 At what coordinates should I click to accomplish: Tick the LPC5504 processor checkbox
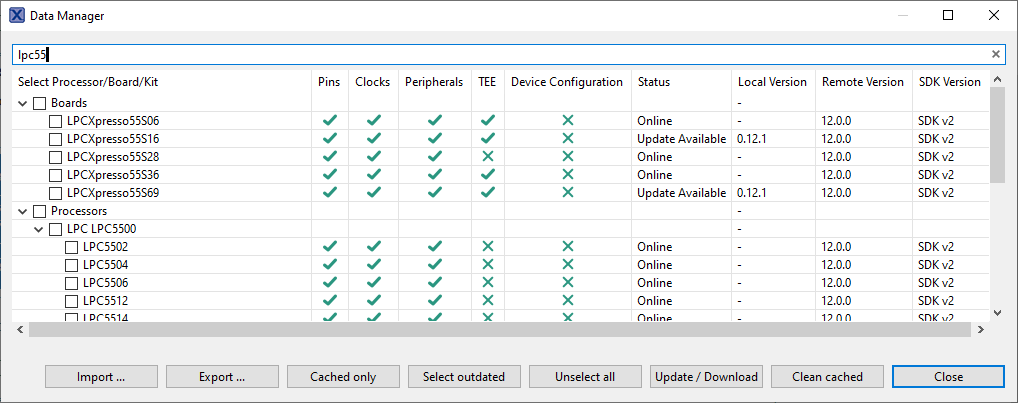coord(72,265)
